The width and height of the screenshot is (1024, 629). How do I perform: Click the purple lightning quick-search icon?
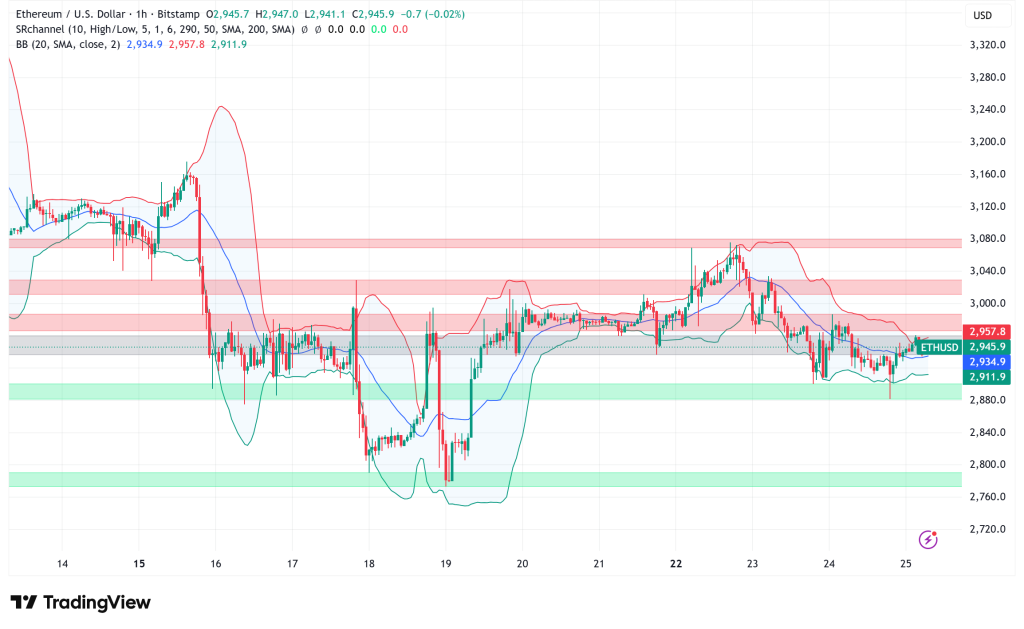pyautogui.click(x=928, y=540)
